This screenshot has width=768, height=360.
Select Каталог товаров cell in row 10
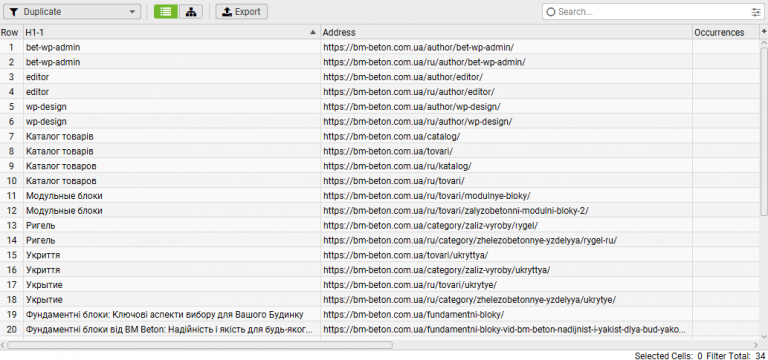click(171, 181)
